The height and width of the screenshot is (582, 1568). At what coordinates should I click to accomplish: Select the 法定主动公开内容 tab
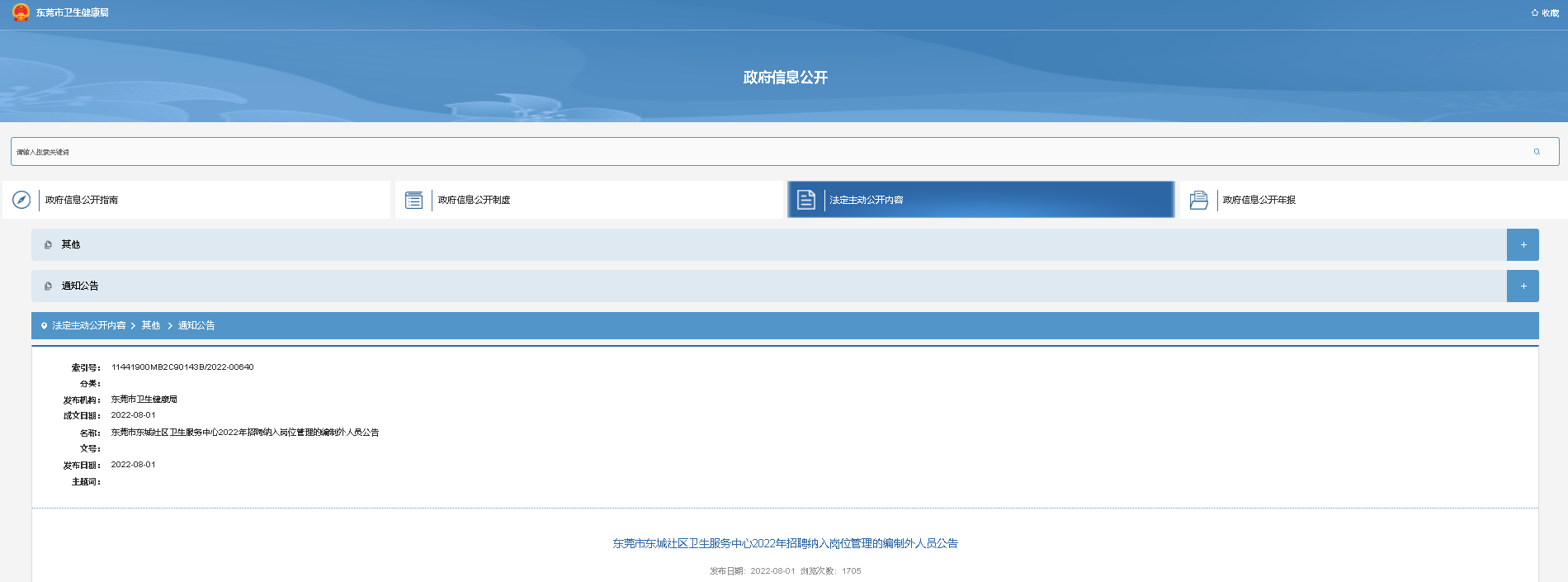[981, 200]
